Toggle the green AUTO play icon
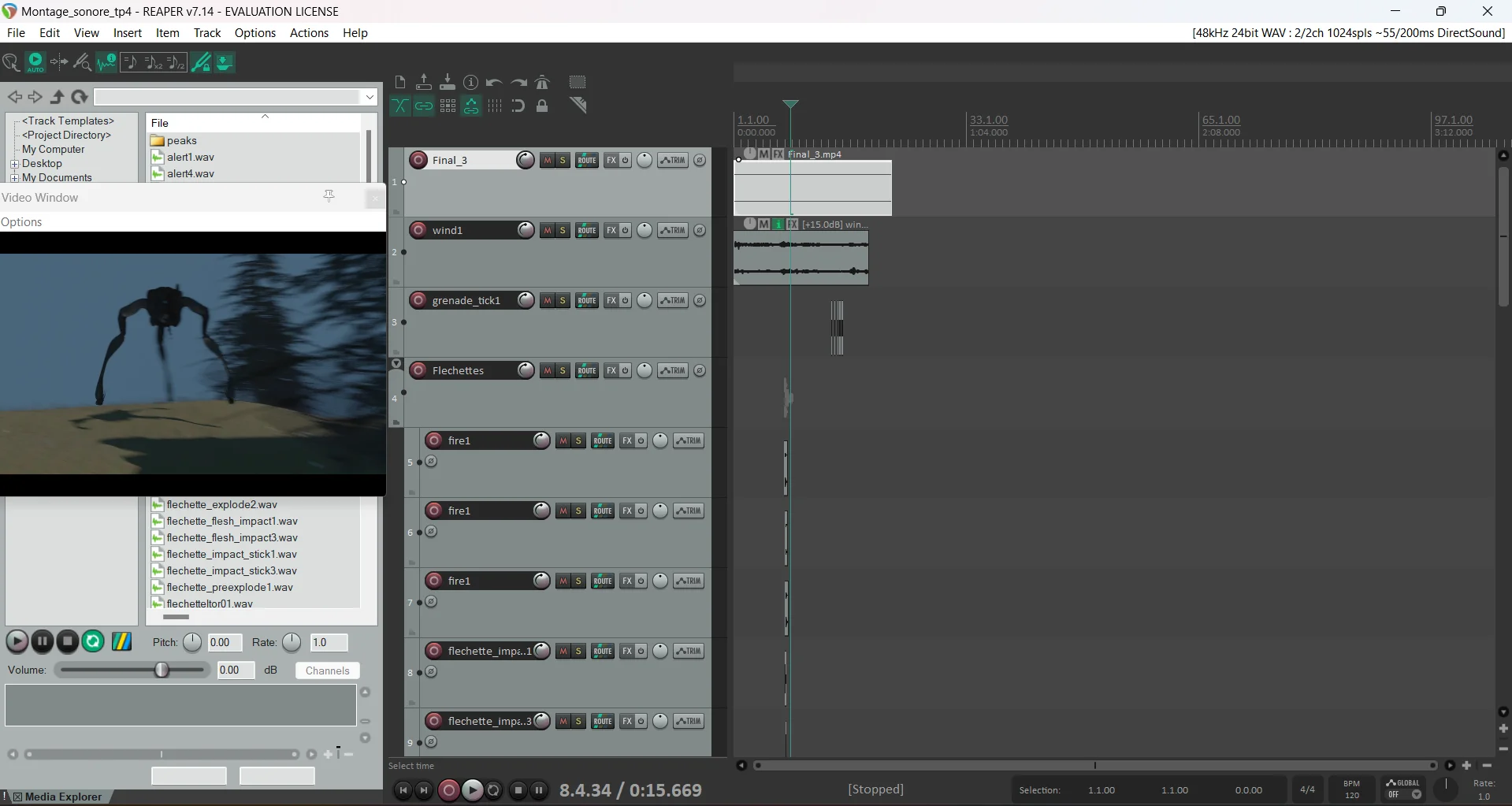This screenshot has height=806, width=1512. click(x=35, y=62)
